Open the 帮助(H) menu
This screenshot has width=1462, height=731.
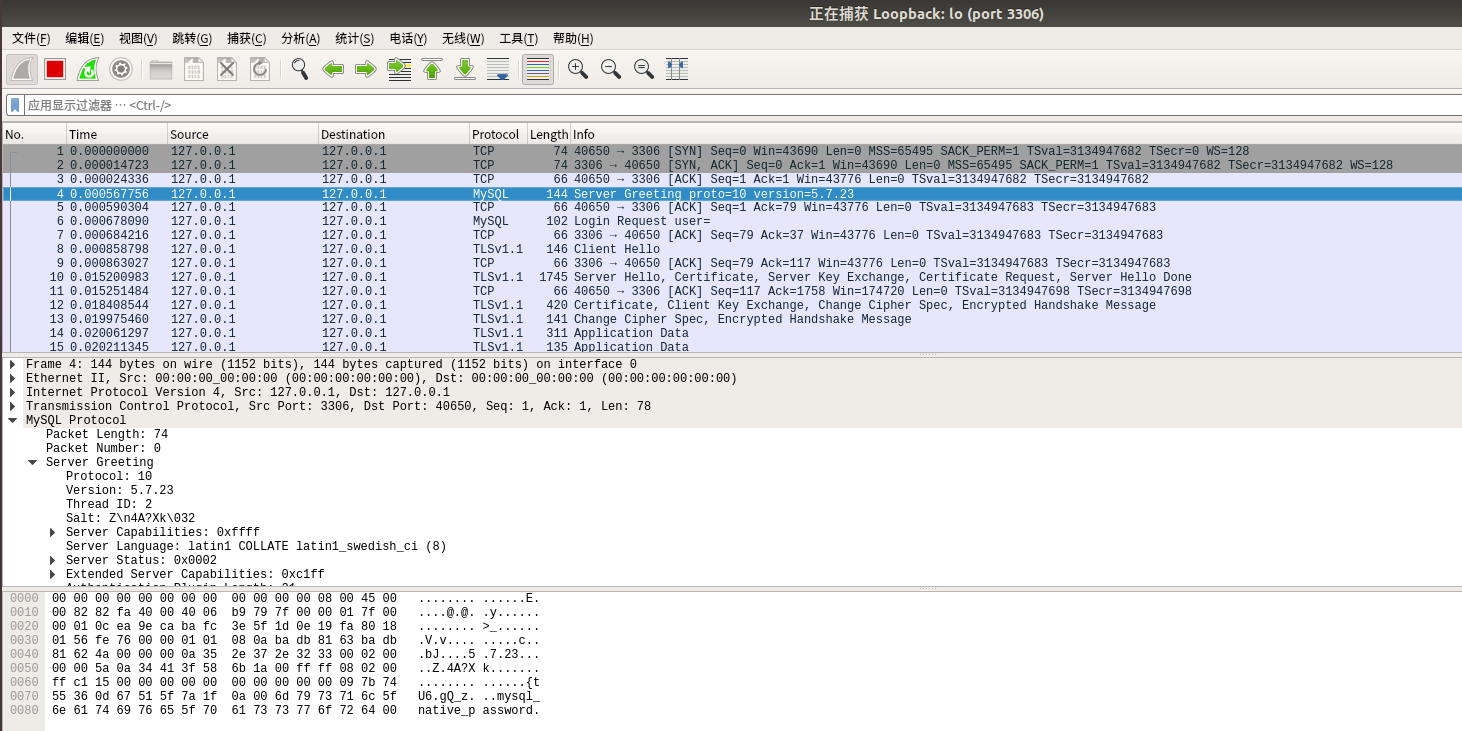[572, 39]
